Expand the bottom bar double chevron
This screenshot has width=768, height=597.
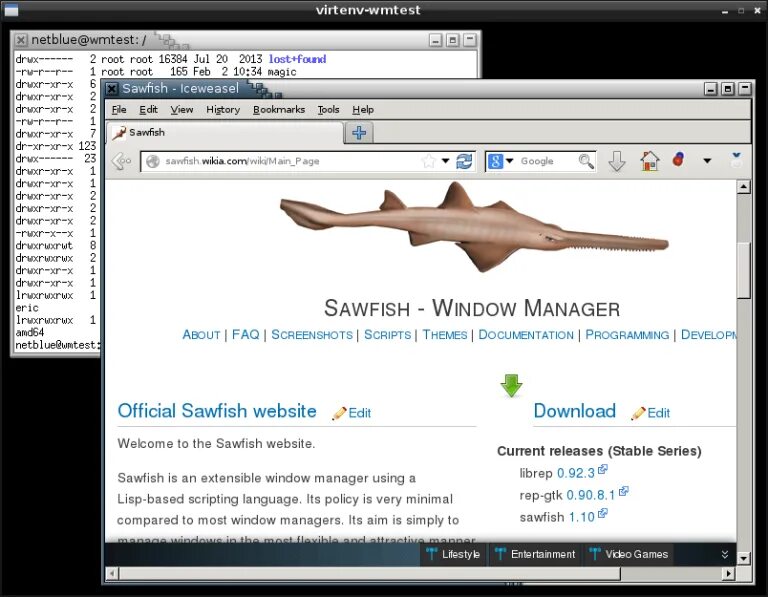pyautogui.click(x=725, y=554)
